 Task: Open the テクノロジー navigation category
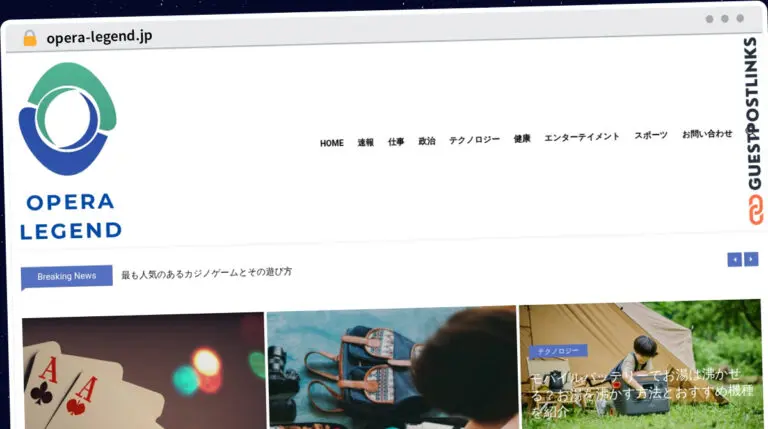pos(474,140)
